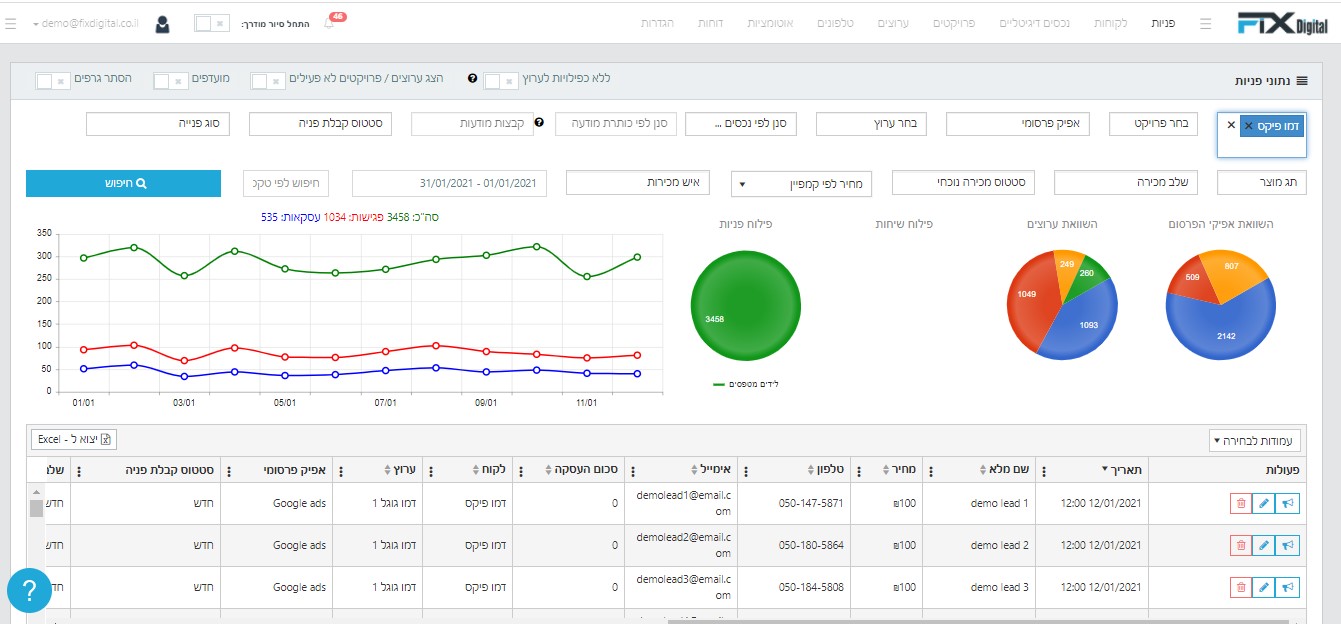
Task: Click the blue help question mark bubble
Action: tap(29, 591)
